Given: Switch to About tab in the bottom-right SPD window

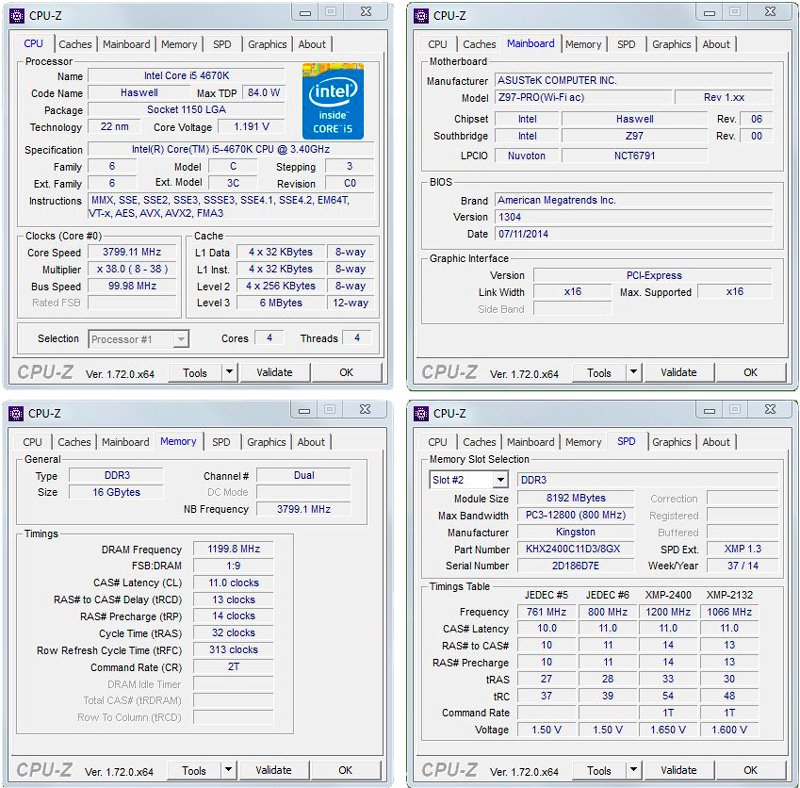Looking at the screenshot, I should click(716, 442).
